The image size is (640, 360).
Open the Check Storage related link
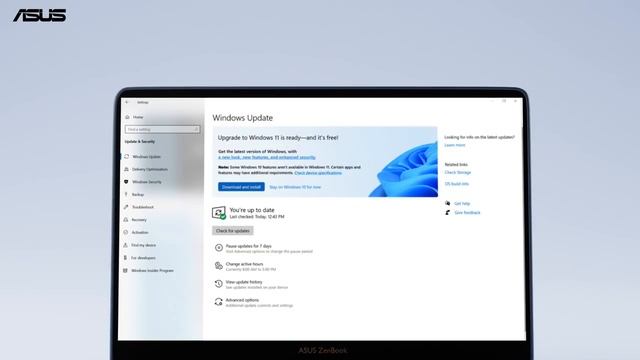point(458,173)
